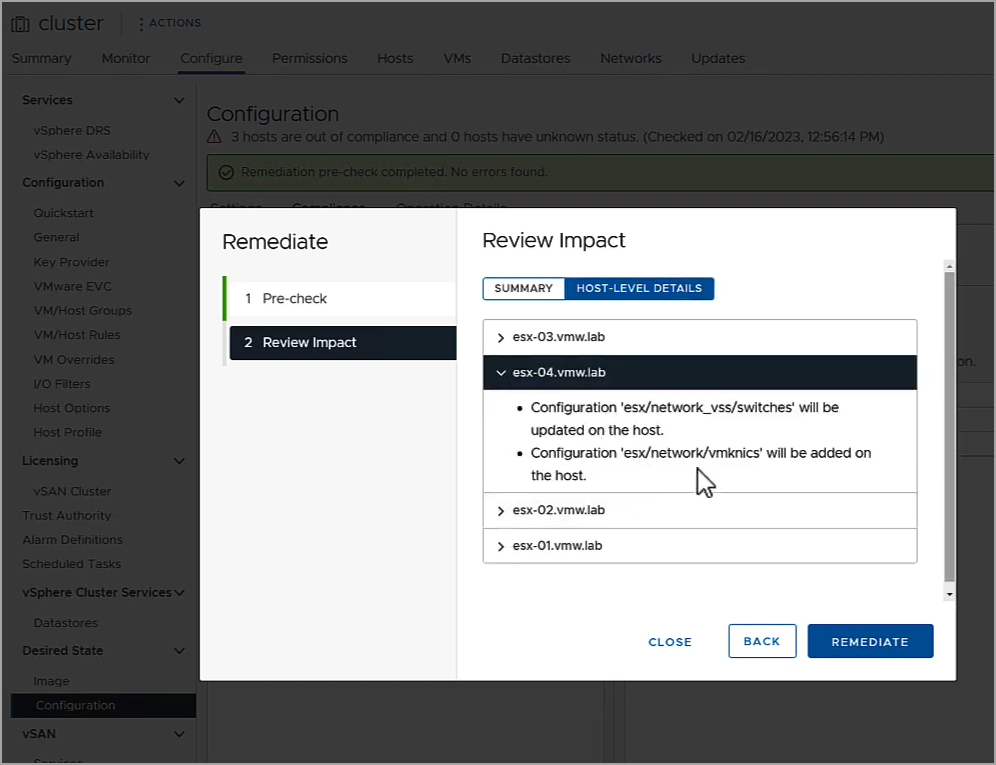Click the scroll down arrow in dialog

click(x=949, y=595)
